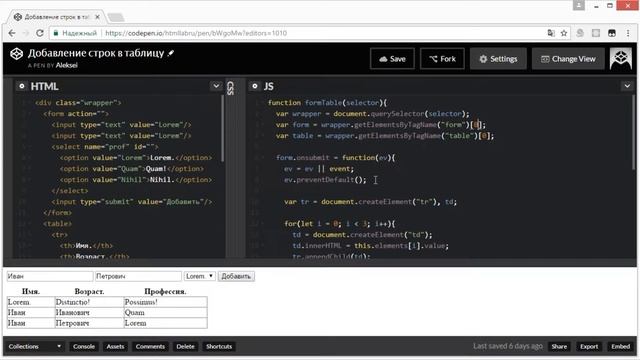Click table cell Quam
640x360 pixels.
pyautogui.click(x=165, y=312)
